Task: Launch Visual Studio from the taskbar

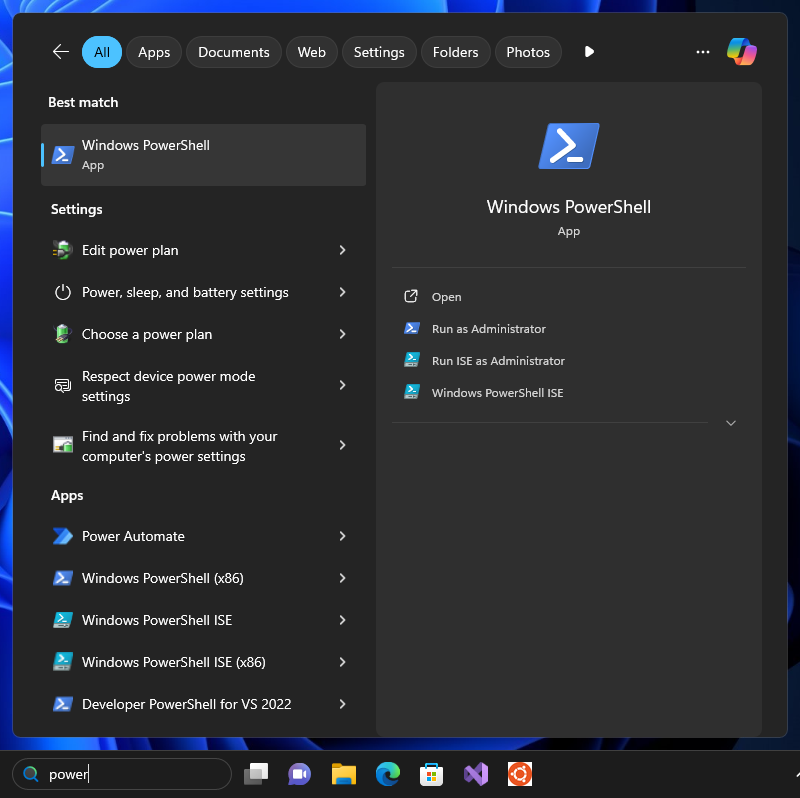Action: pos(475,773)
